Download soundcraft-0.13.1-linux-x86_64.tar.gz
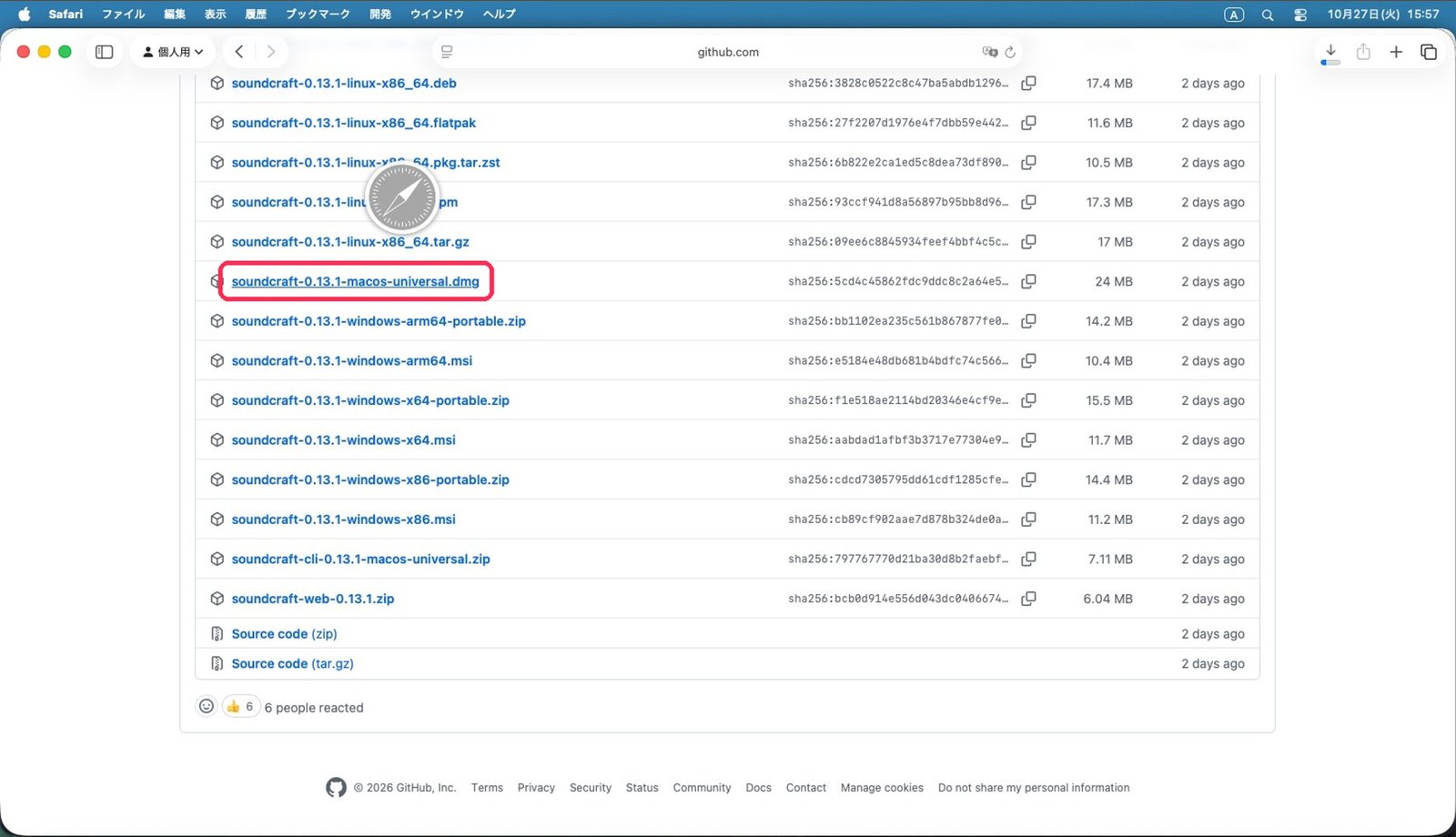The width and height of the screenshot is (1456, 837). (x=350, y=242)
